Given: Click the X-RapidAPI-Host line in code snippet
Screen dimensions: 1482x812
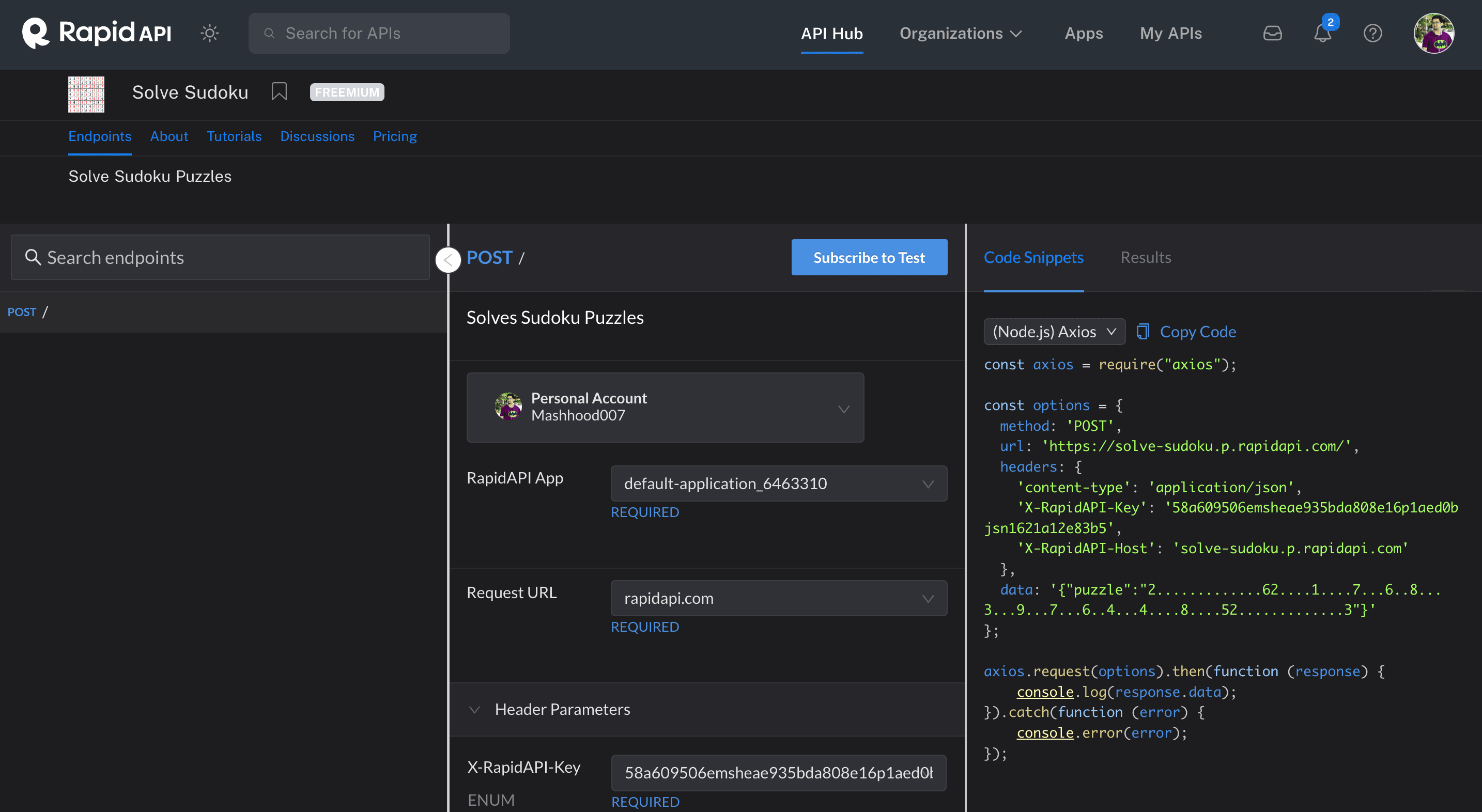Looking at the screenshot, I should tap(1212, 548).
